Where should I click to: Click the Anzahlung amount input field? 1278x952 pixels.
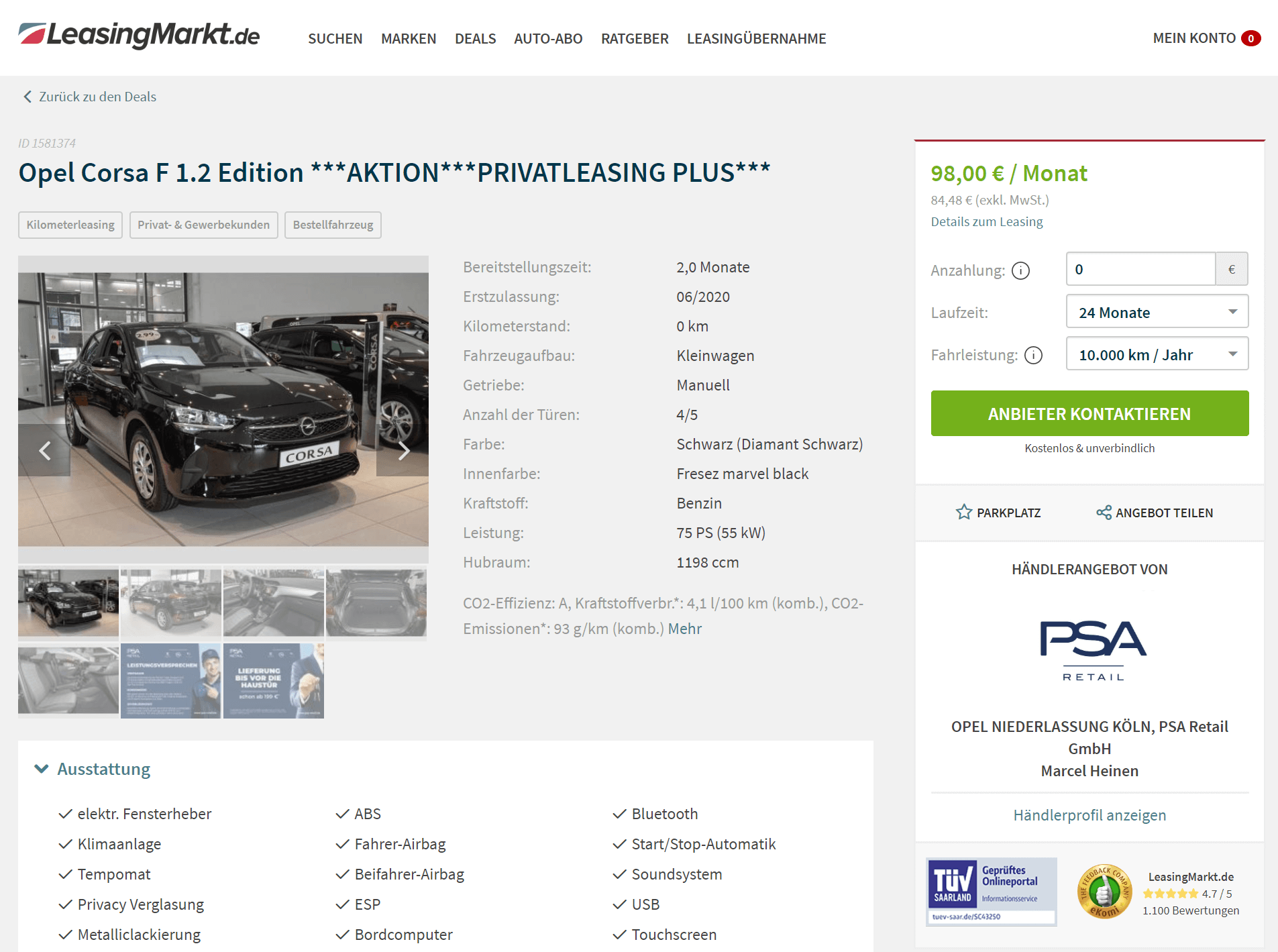(x=1140, y=269)
